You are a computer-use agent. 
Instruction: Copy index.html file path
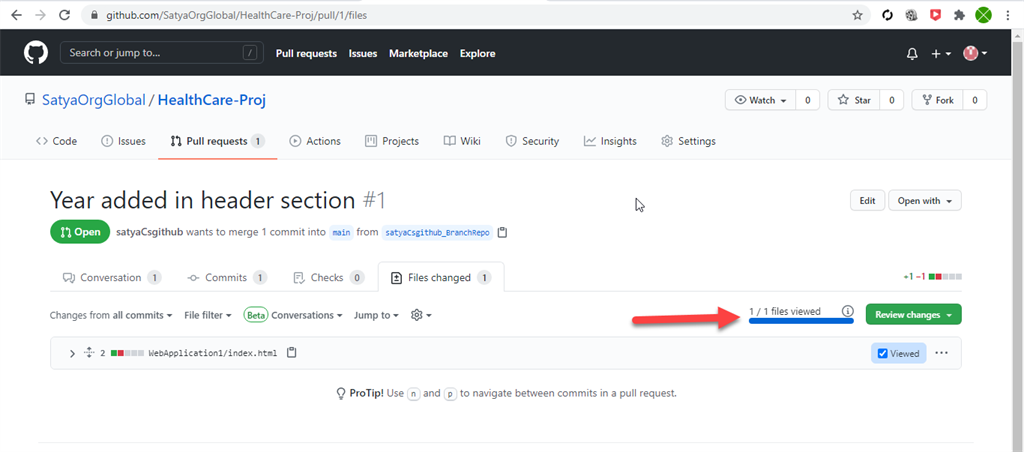(292, 353)
